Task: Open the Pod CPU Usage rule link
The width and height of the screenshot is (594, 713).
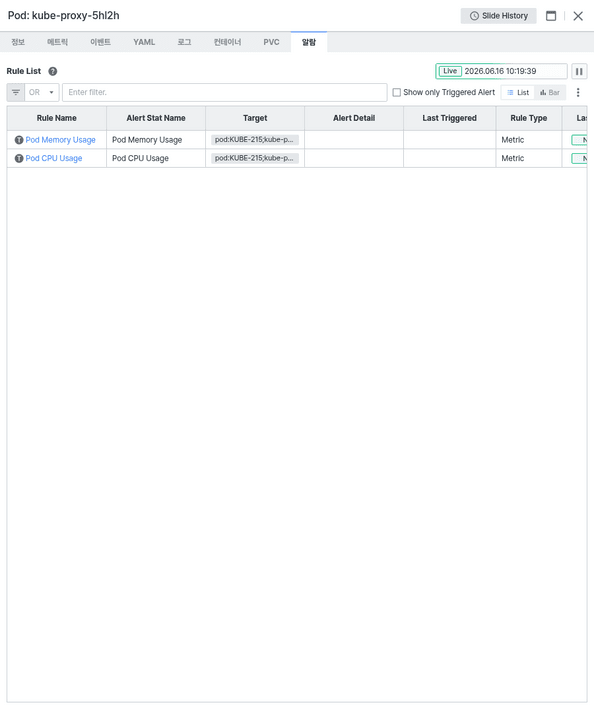Action: [x=54, y=158]
